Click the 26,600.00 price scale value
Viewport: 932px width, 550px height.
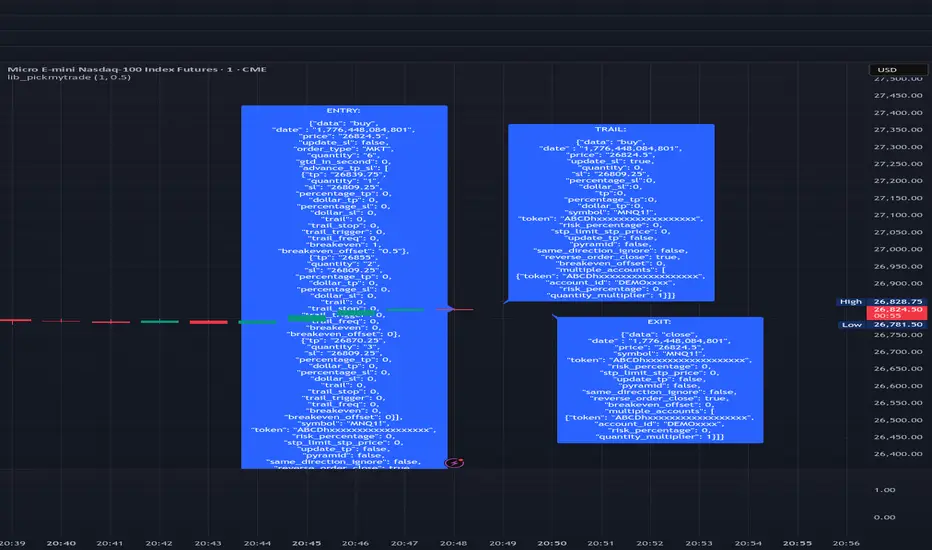898,385
